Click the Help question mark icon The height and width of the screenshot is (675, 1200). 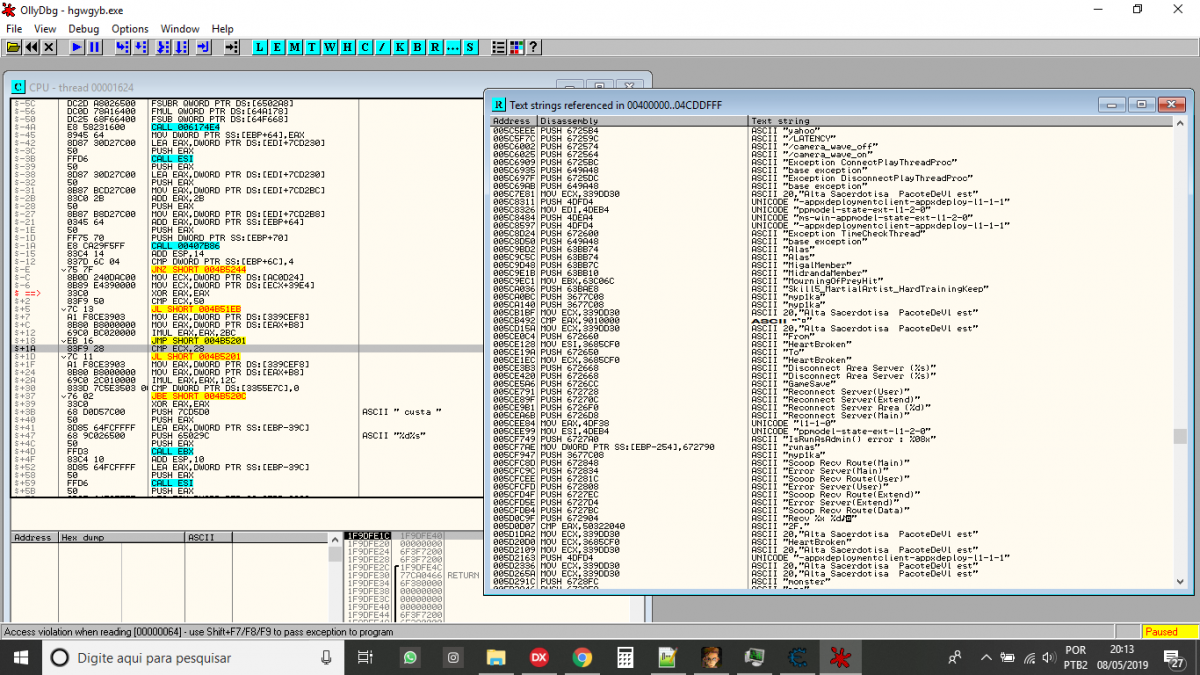coord(533,47)
